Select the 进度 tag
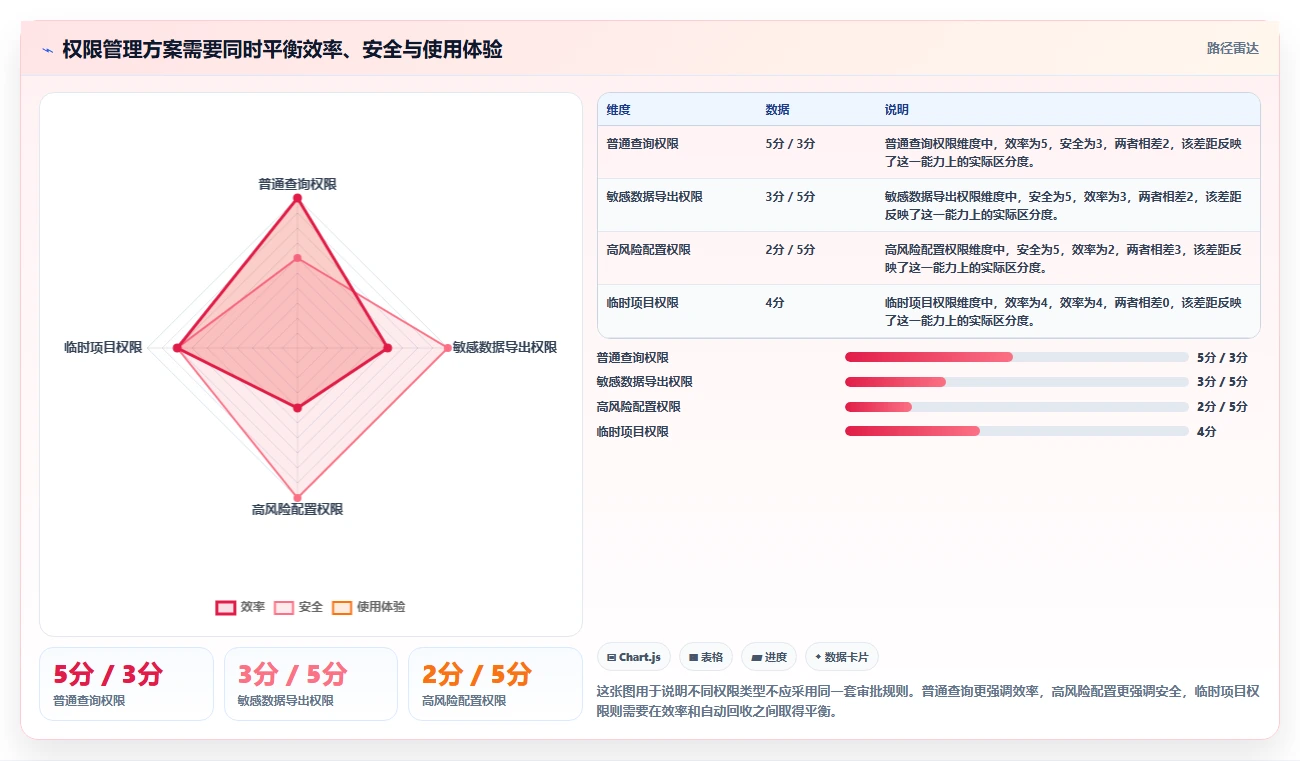 click(x=770, y=657)
